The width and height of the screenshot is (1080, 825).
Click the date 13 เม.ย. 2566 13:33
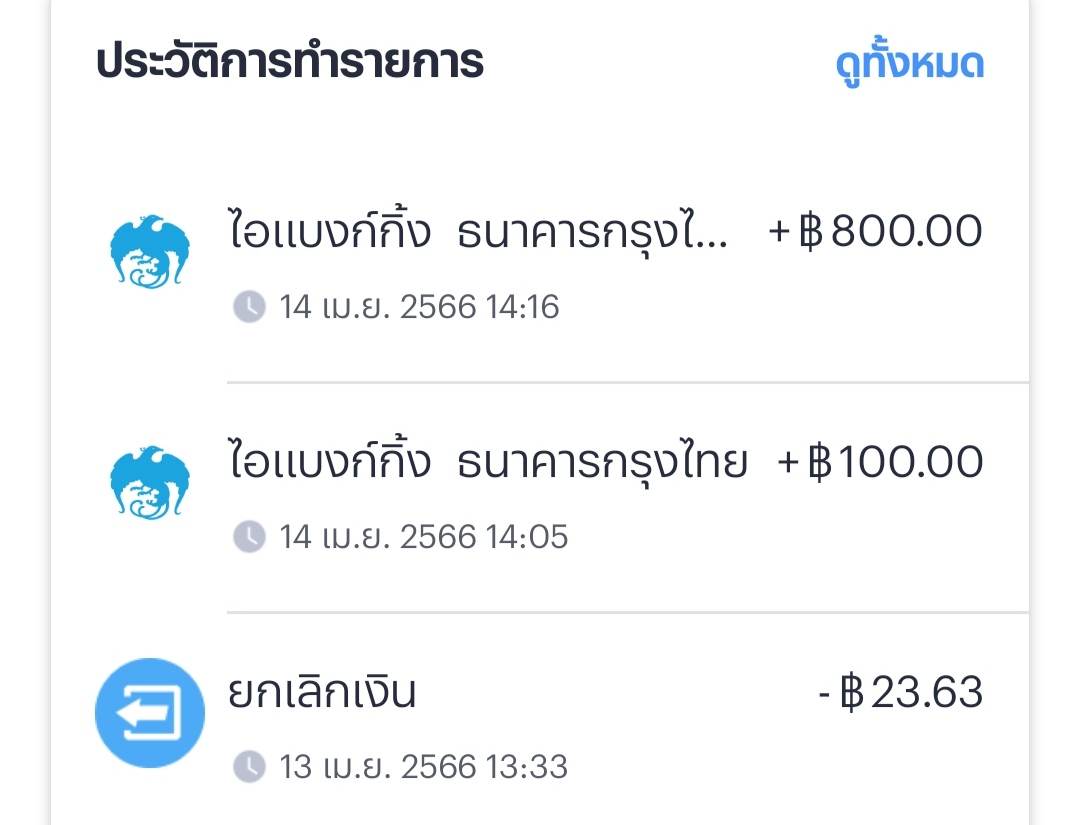[x=423, y=766]
